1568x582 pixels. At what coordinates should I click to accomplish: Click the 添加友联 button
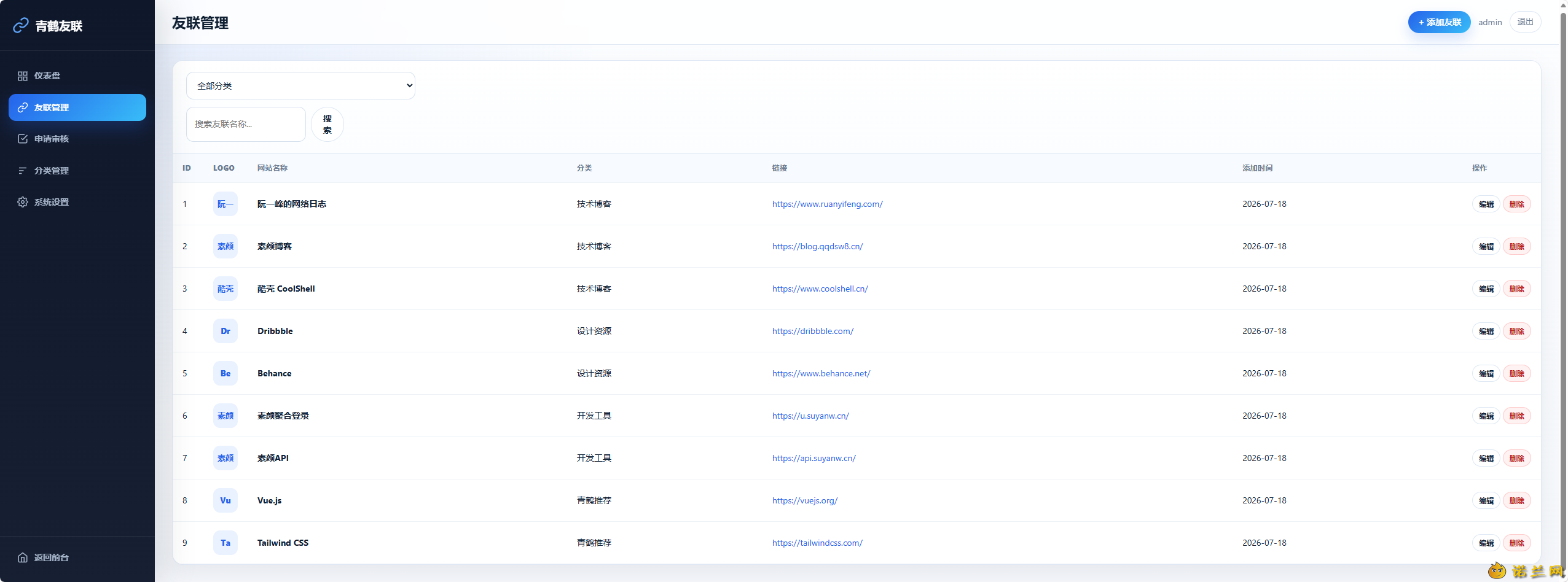click(x=1439, y=22)
